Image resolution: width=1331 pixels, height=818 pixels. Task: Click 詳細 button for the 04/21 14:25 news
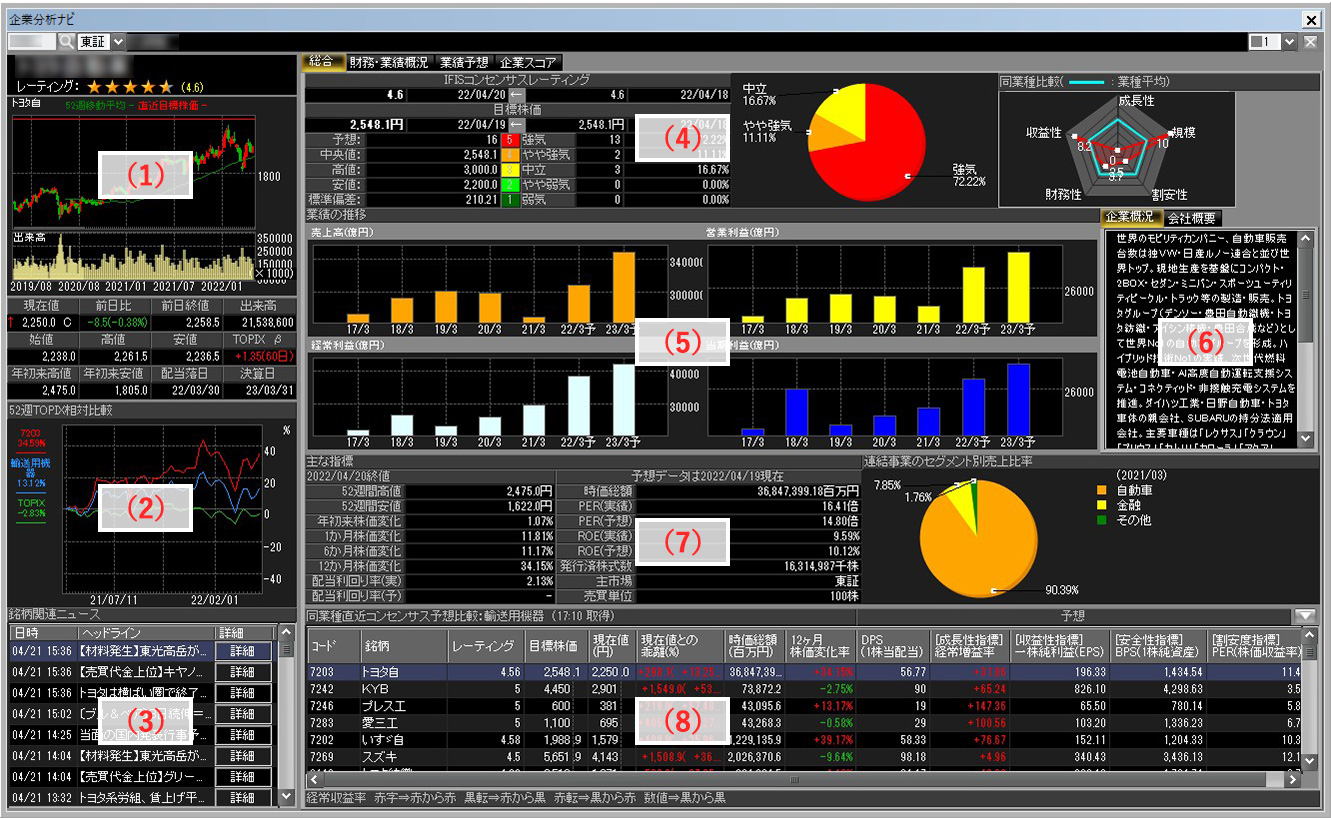coord(243,735)
